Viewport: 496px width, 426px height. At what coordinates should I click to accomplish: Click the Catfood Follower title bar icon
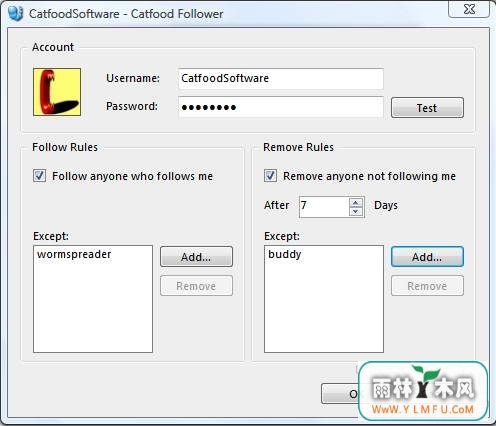click(x=15, y=13)
